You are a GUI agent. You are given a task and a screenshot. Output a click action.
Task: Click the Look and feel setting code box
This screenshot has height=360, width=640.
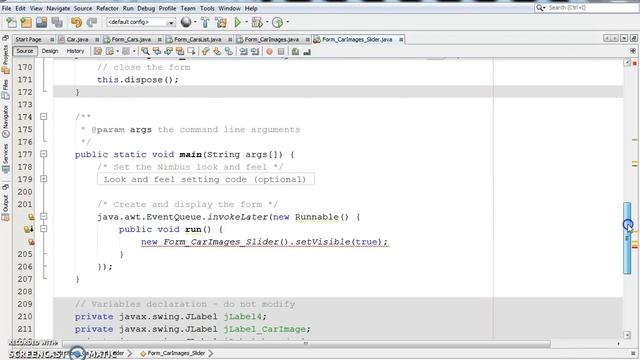(206, 179)
